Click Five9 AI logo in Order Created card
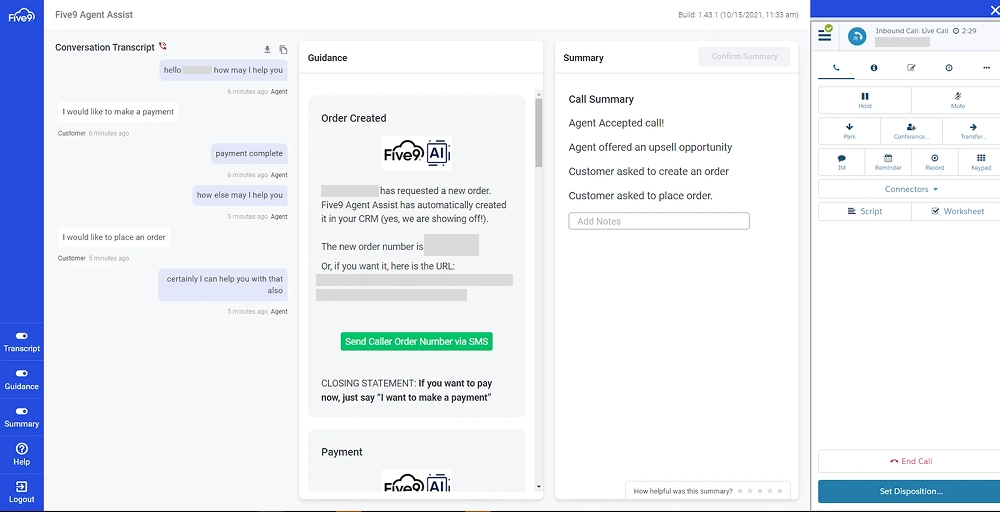This screenshot has width=1000, height=512. (416, 153)
